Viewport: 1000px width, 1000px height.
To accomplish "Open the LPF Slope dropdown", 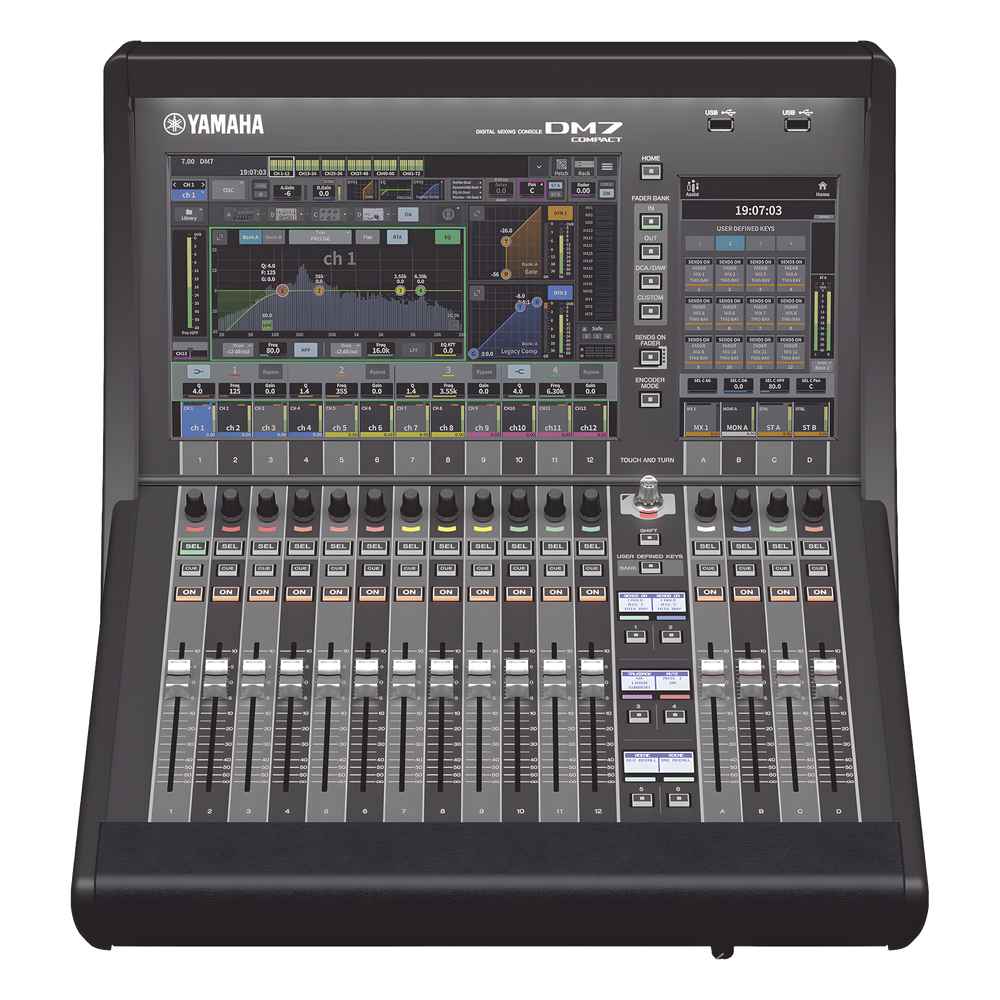I will tap(346, 349).
